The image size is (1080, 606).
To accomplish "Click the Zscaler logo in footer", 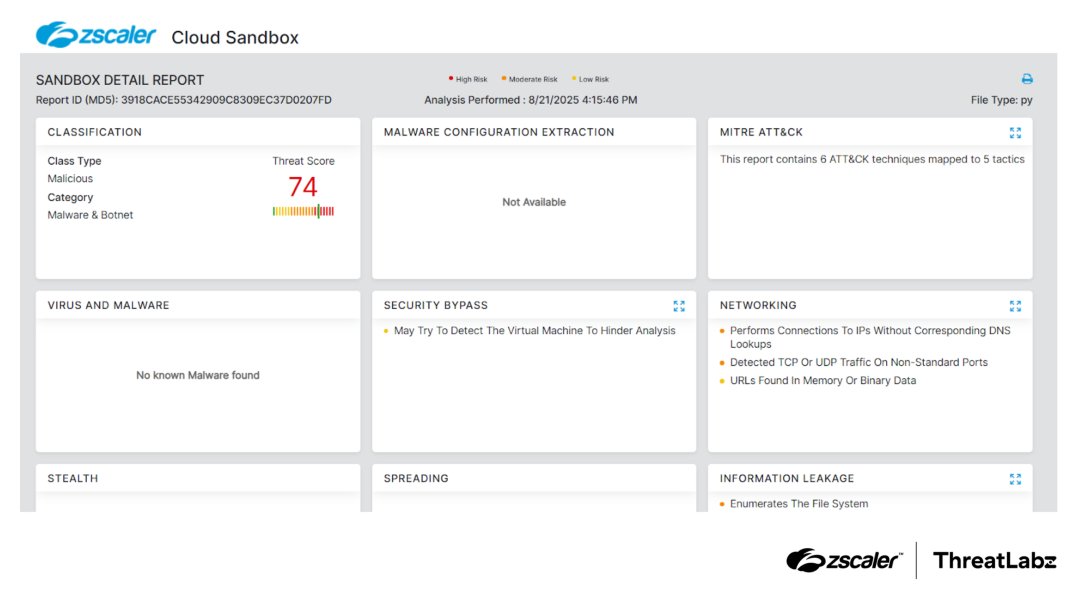I will 843,561.
